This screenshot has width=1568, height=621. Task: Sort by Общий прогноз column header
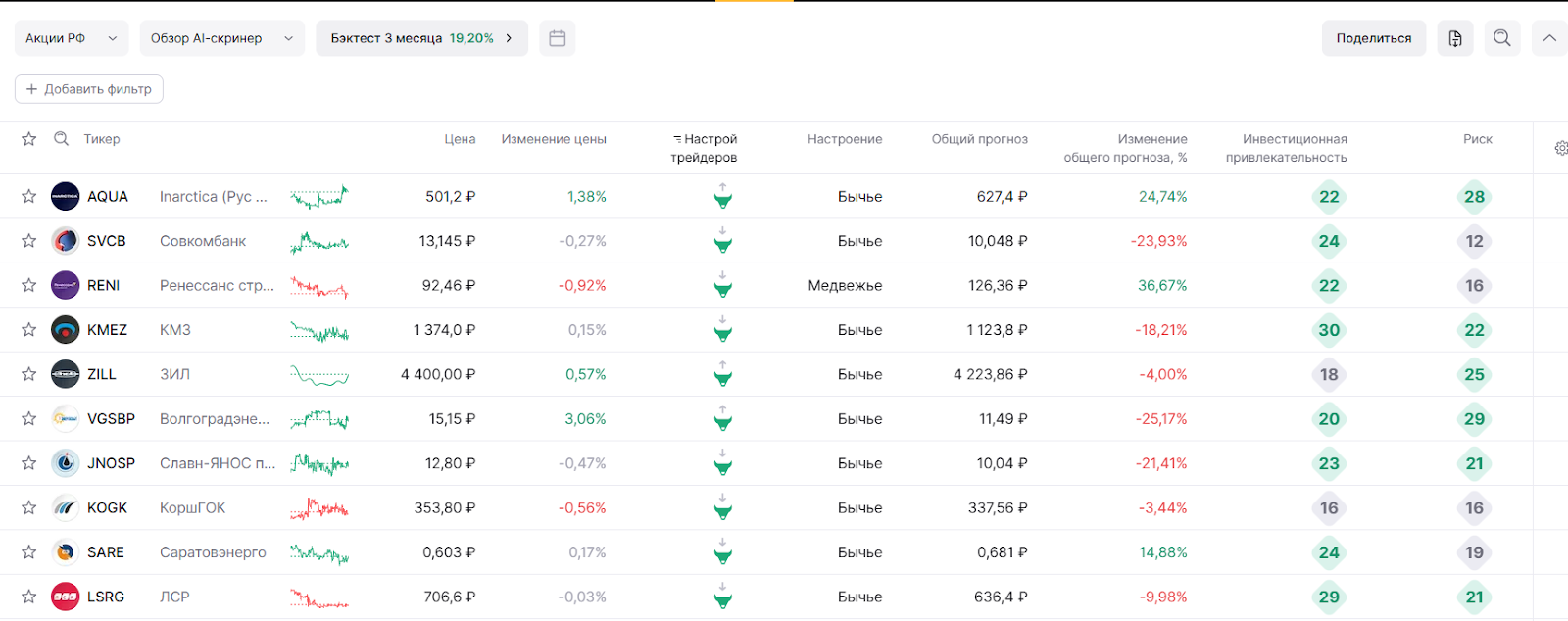click(x=980, y=139)
